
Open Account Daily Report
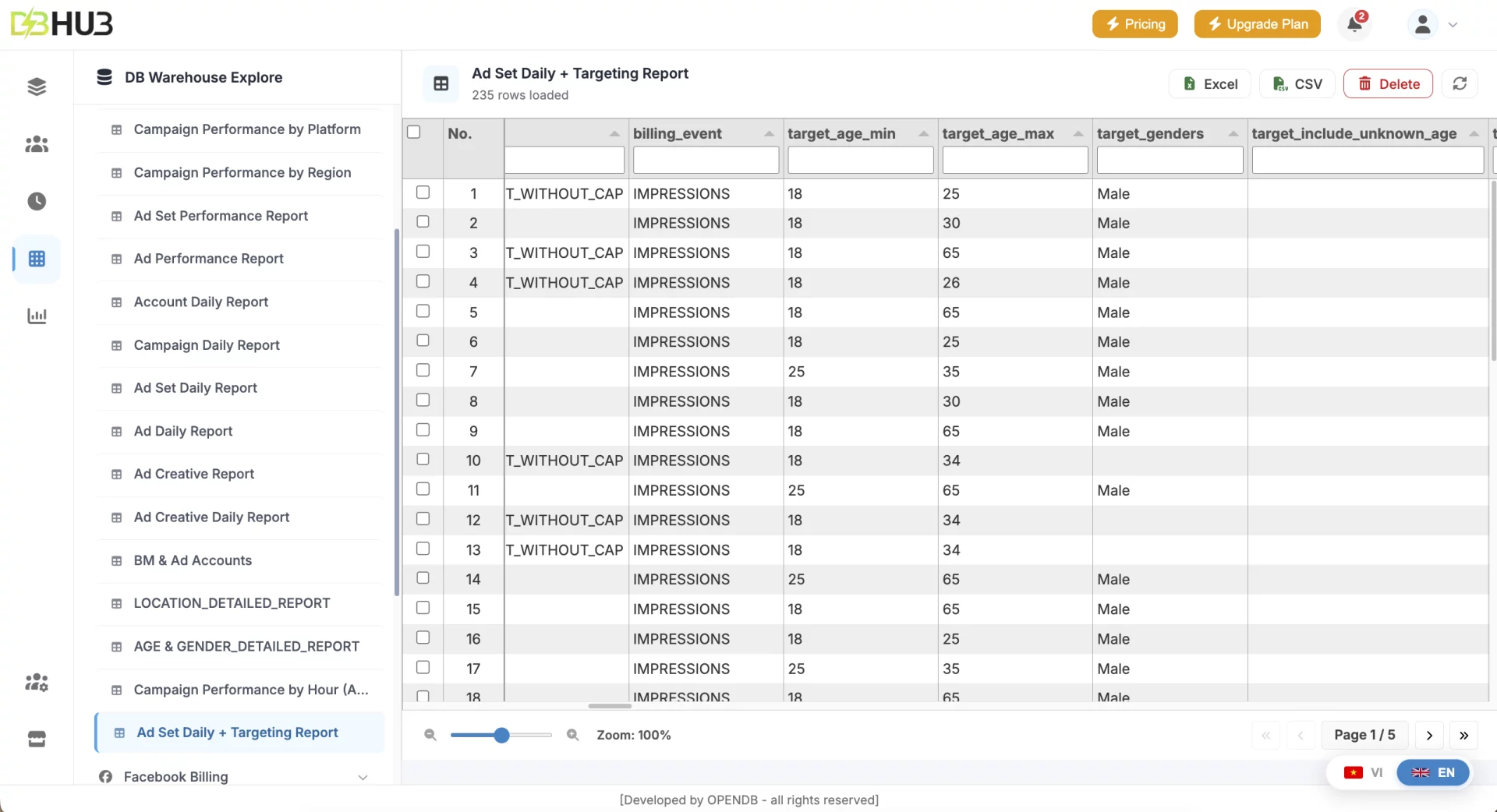tap(200, 302)
